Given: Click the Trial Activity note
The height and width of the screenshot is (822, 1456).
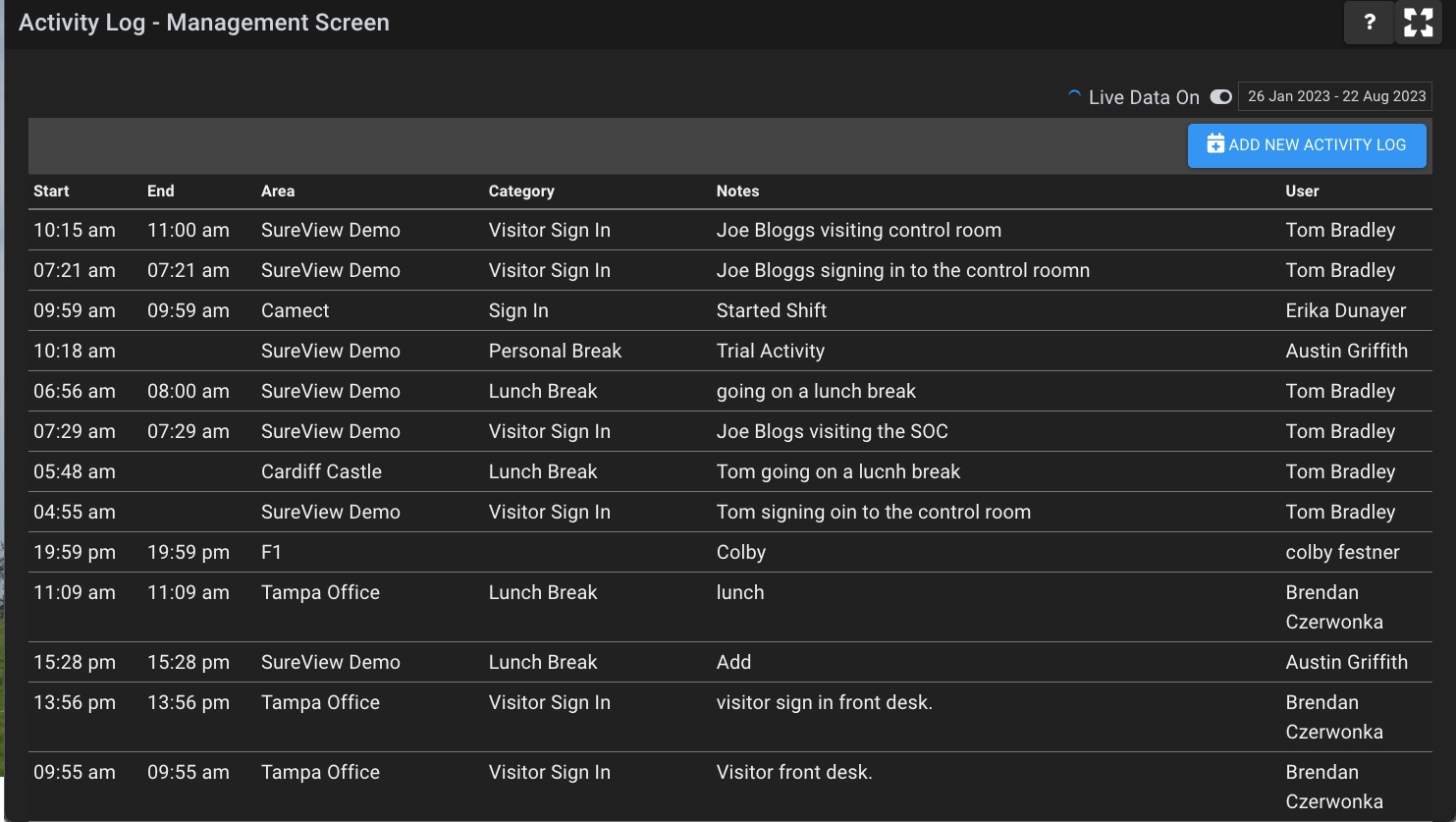Looking at the screenshot, I should (771, 351).
